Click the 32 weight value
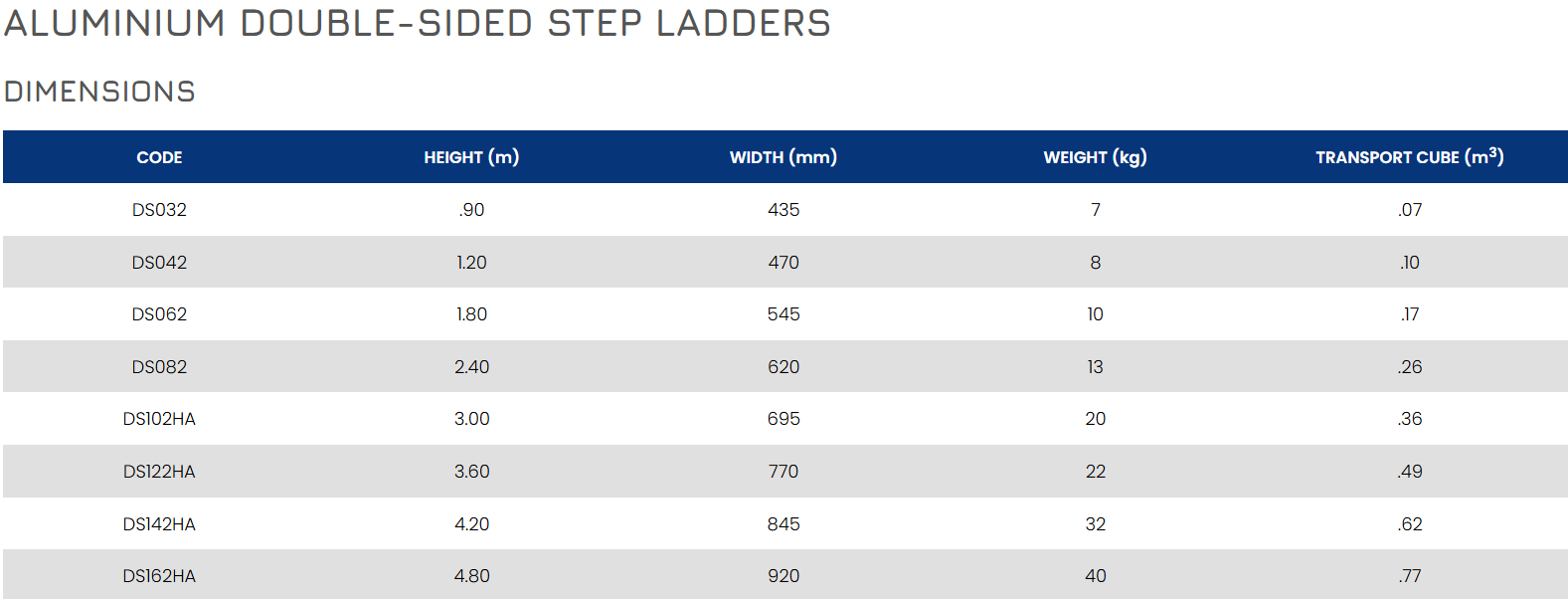Viewport: 1568px width, 599px height. (x=1095, y=524)
